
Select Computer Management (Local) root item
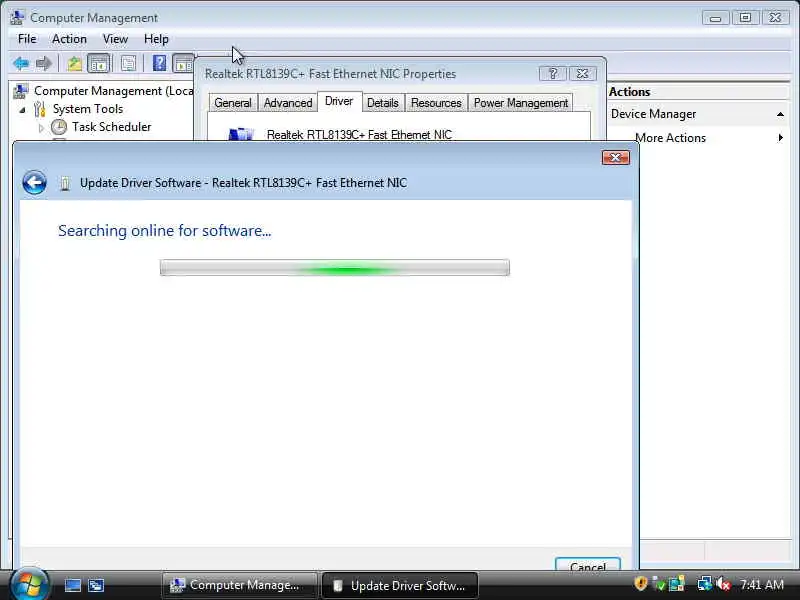[x=113, y=91]
